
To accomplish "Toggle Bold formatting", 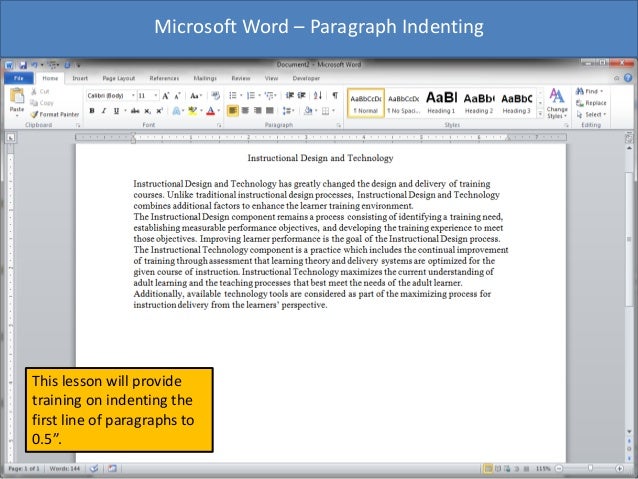I will (91, 111).
